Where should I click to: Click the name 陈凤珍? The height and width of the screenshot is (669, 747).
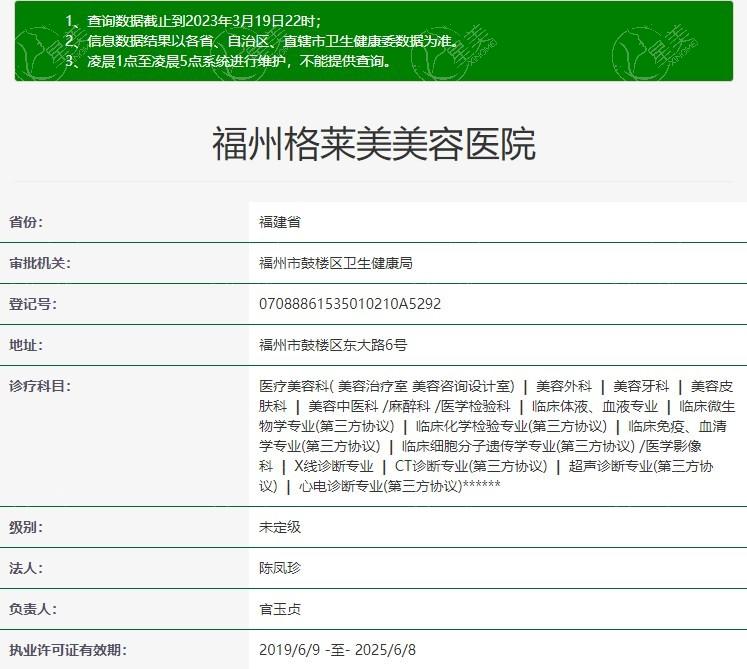coord(280,568)
